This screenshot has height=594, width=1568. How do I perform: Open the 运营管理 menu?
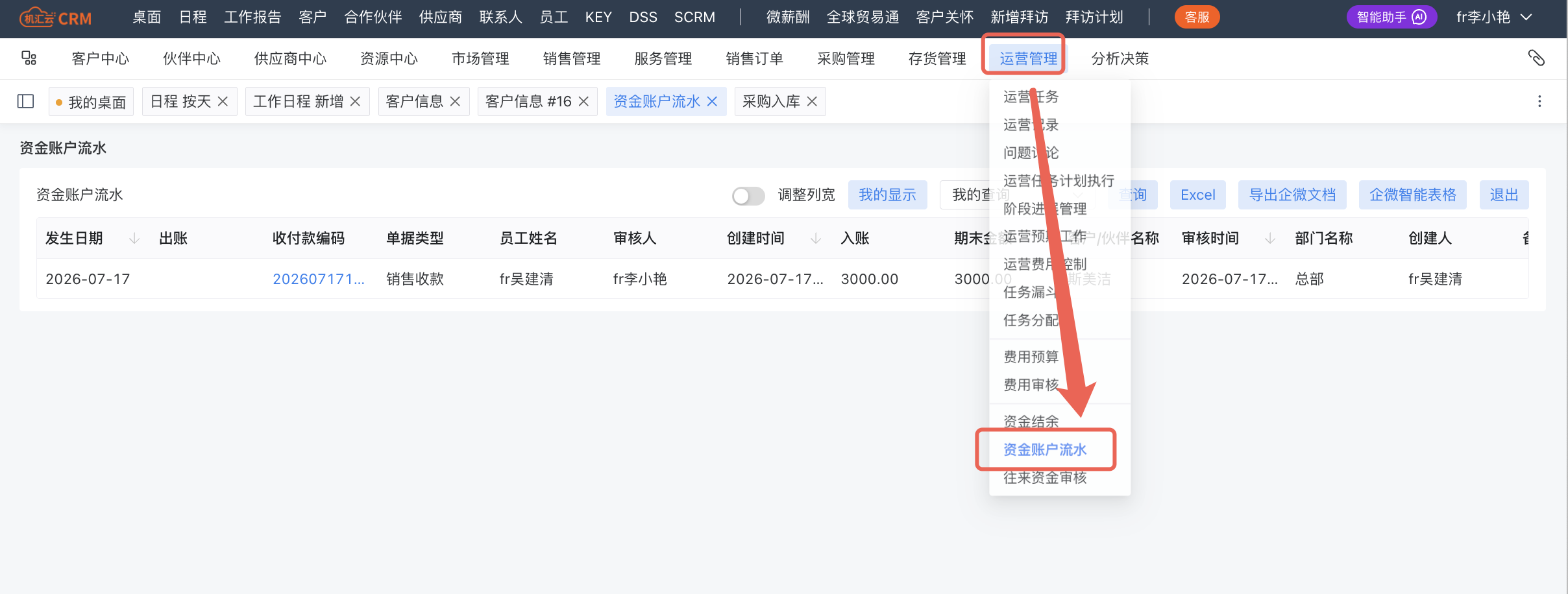(1028, 58)
